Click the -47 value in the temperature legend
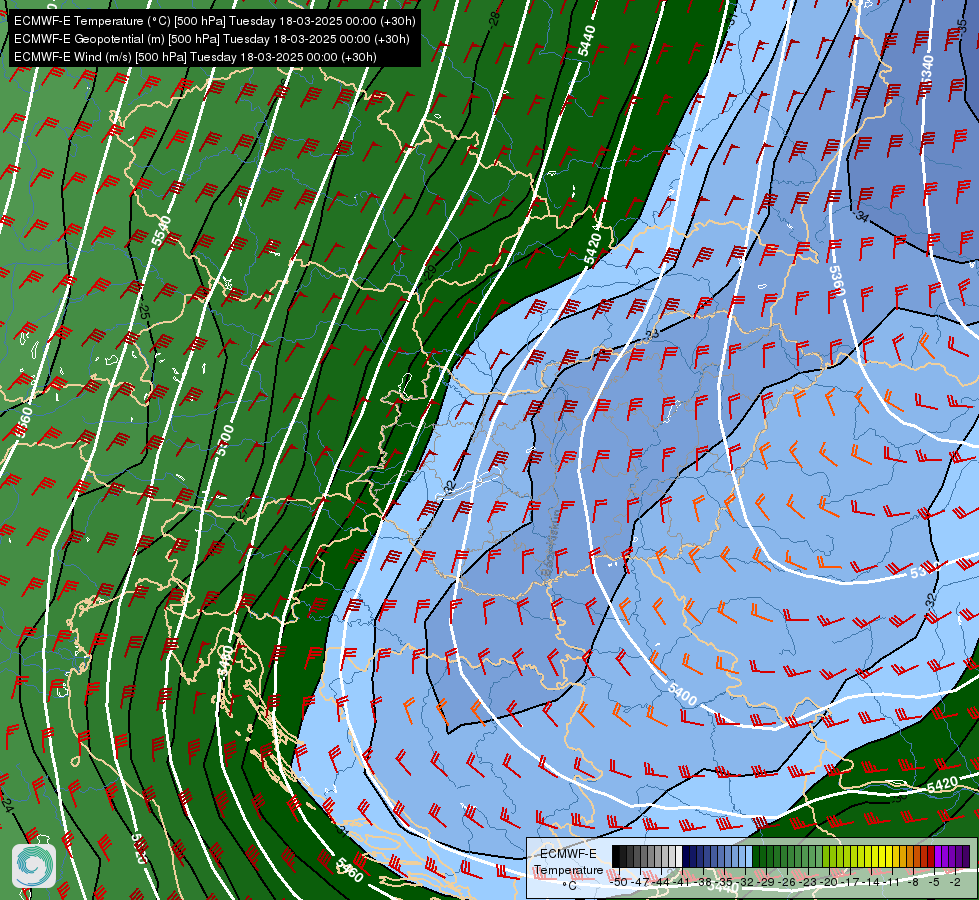Screen dimensions: 979x900 [639, 882]
